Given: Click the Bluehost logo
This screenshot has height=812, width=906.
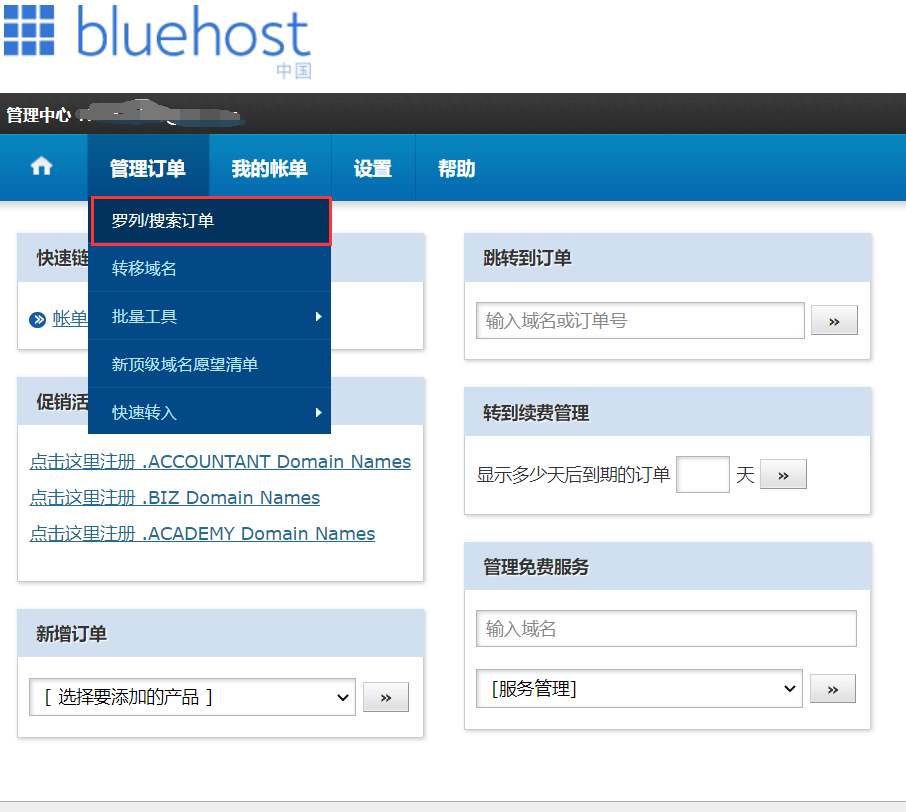Looking at the screenshot, I should (x=158, y=38).
